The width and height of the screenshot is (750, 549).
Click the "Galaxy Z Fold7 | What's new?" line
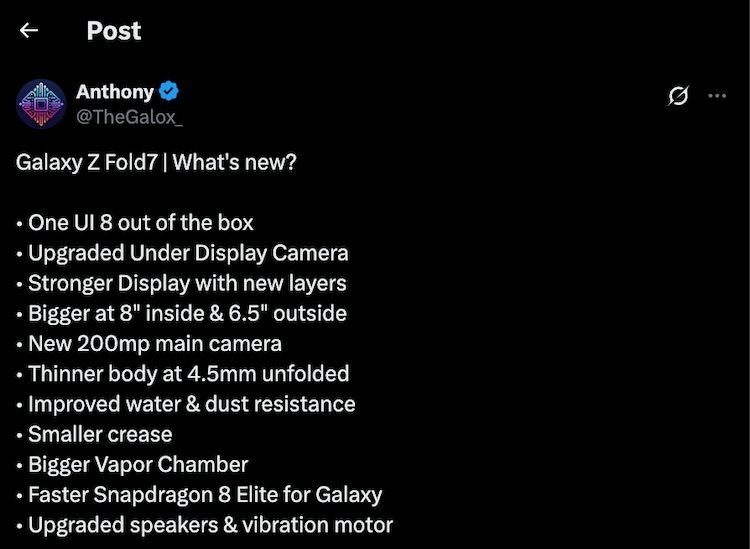click(156, 162)
